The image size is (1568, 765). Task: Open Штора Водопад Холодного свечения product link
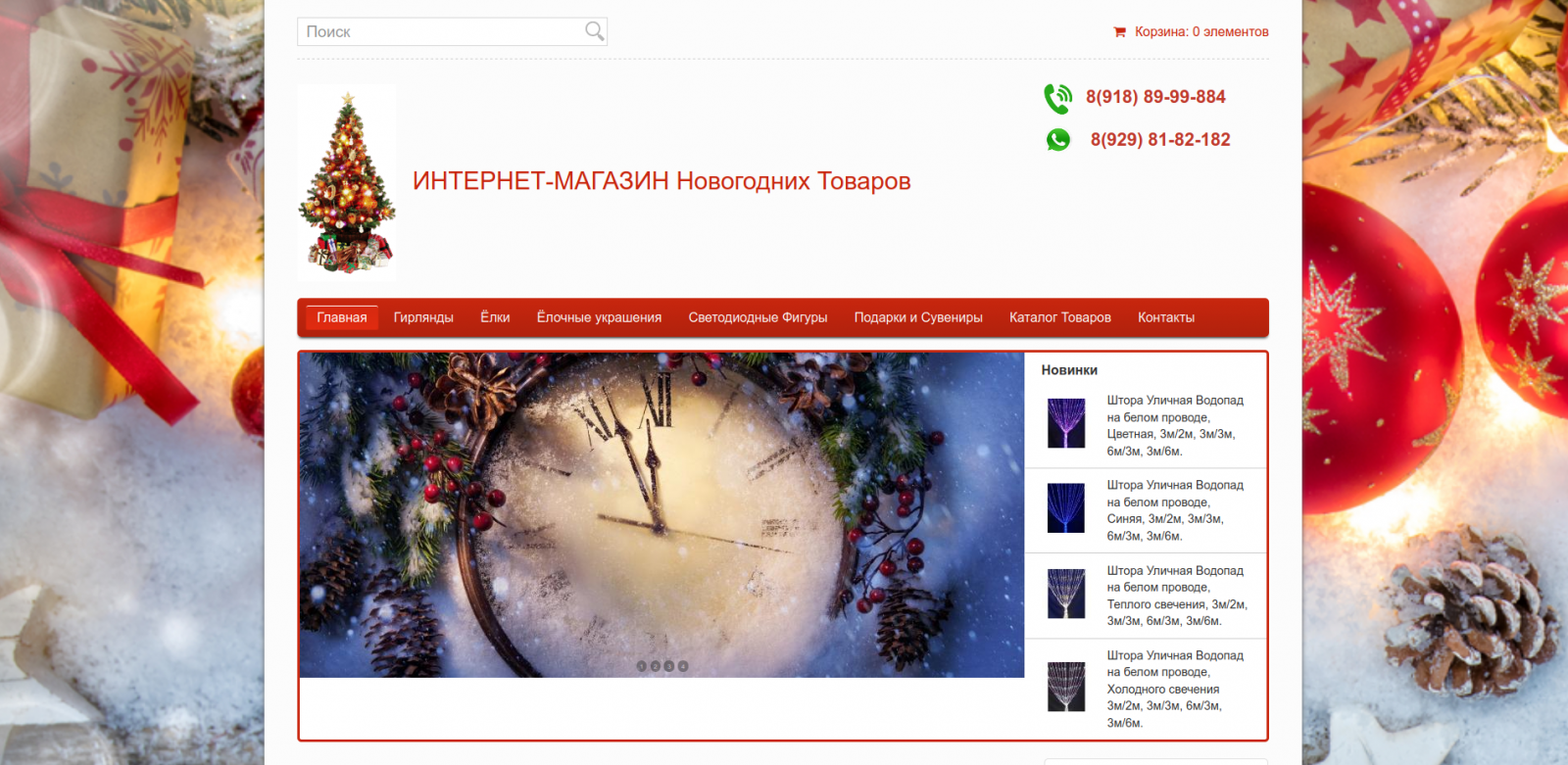[x=1175, y=689]
